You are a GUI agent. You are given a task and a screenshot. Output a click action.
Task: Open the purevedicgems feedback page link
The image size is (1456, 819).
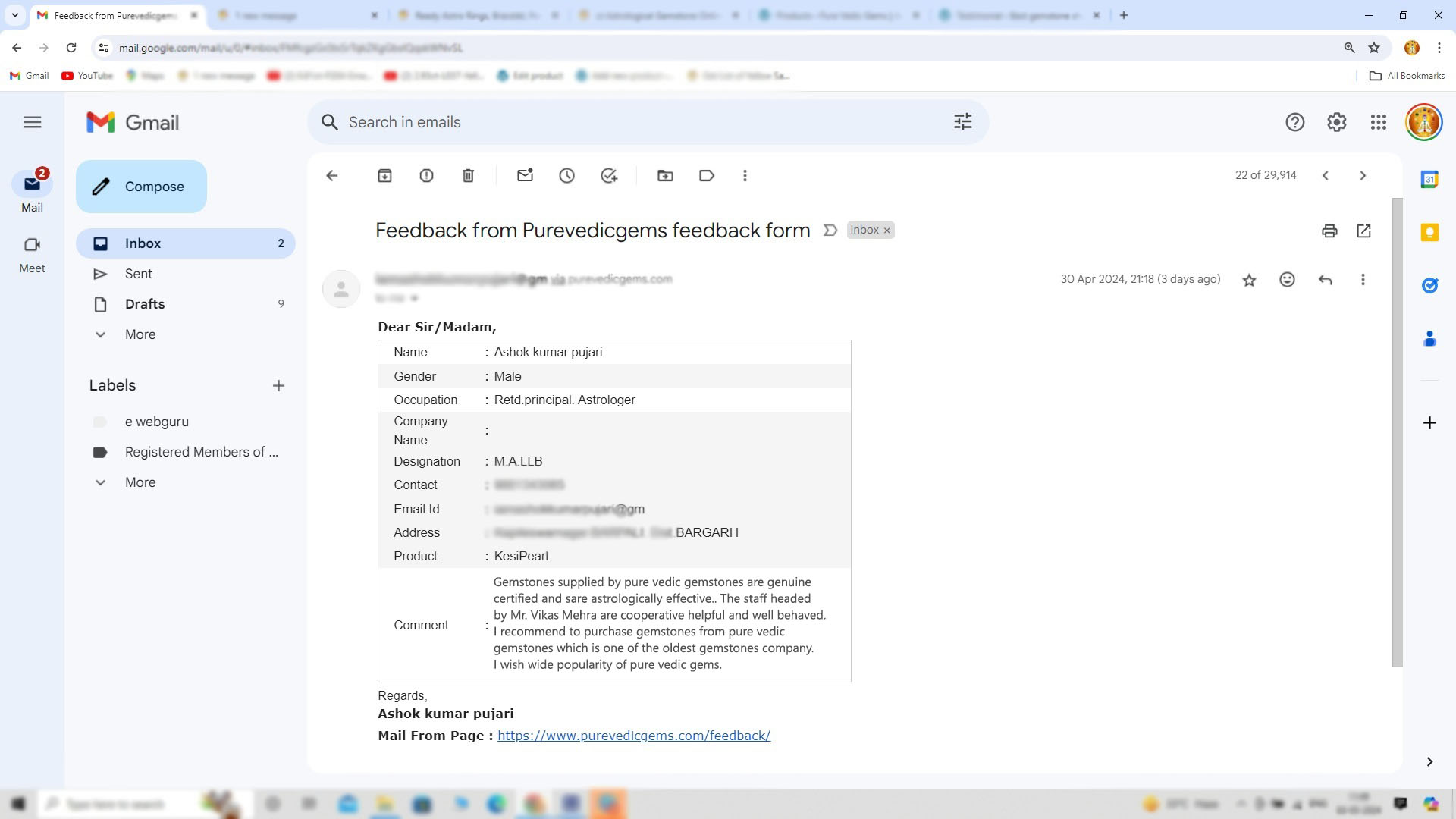(x=633, y=736)
